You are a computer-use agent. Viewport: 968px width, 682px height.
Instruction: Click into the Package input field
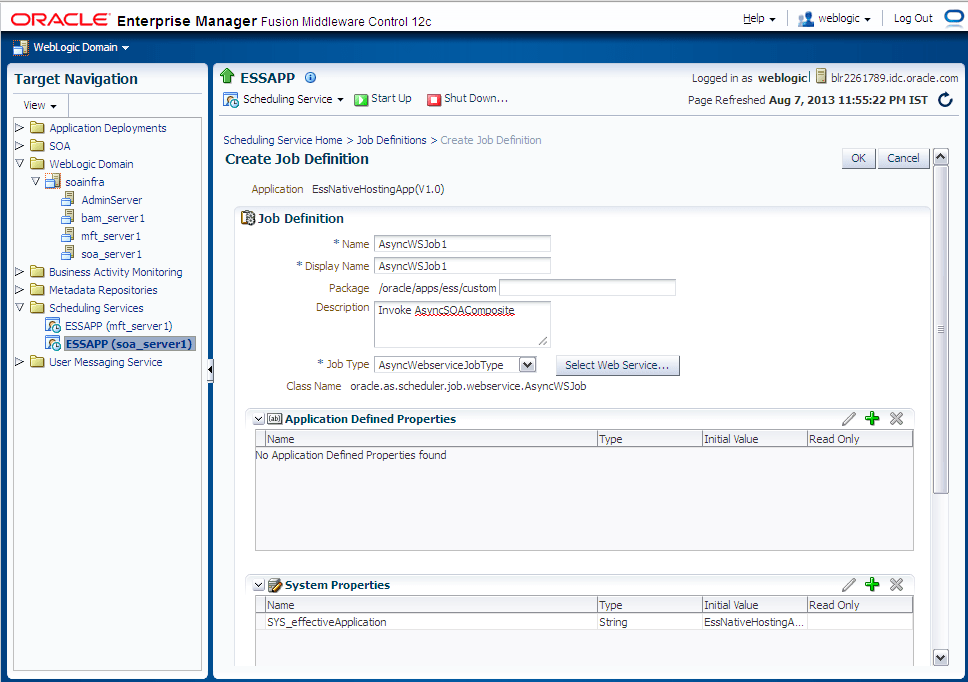coord(587,288)
